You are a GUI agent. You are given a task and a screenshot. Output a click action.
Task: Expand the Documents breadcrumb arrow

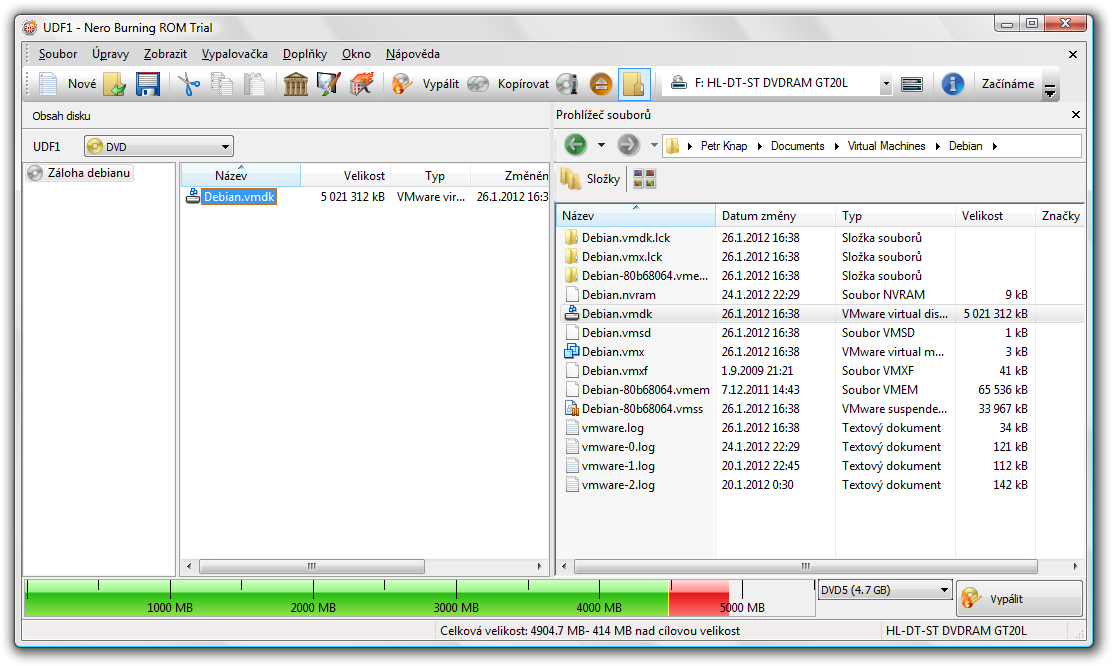pyautogui.click(x=836, y=146)
